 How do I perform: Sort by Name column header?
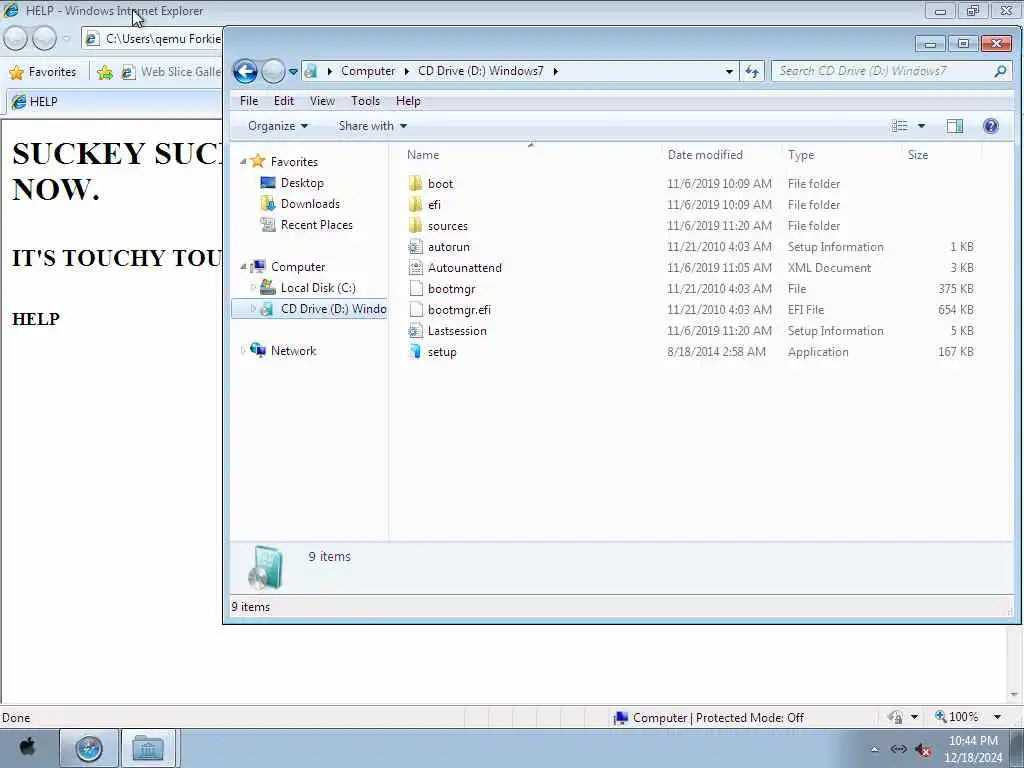point(423,155)
